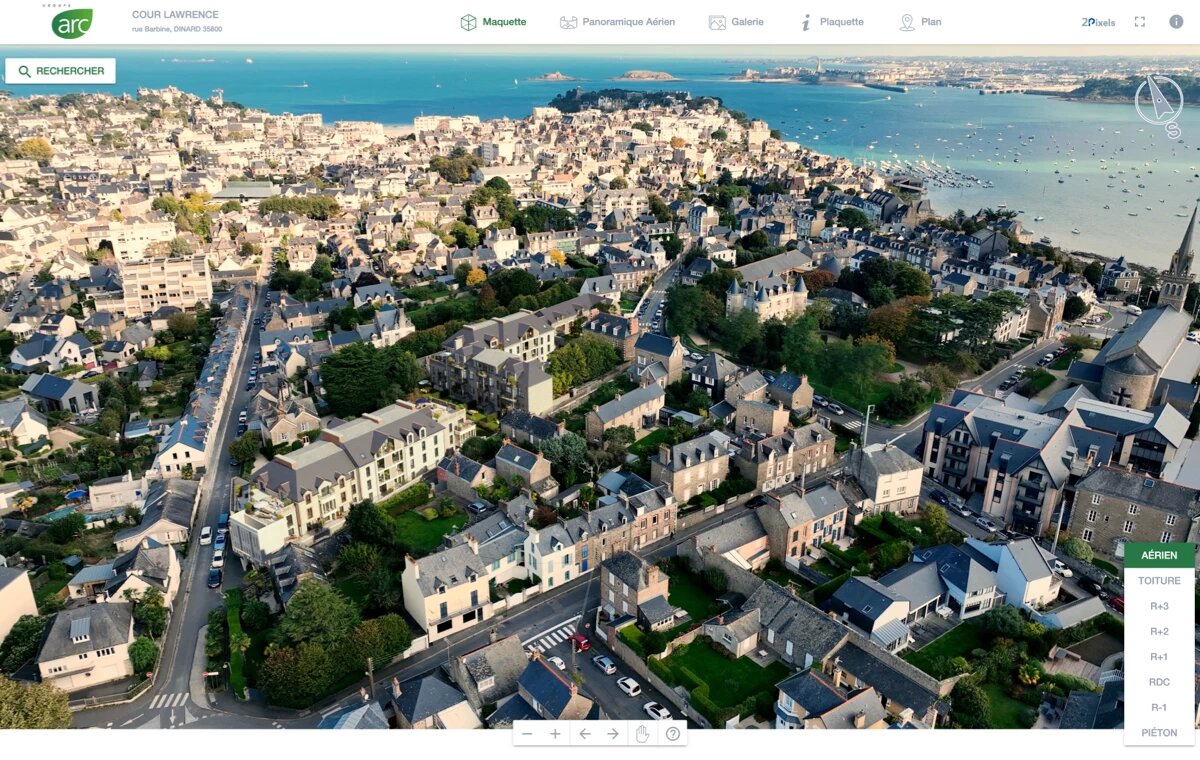Select the R+3 floor level
The width and height of the screenshot is (1200, 760).
pos(1159,606)
